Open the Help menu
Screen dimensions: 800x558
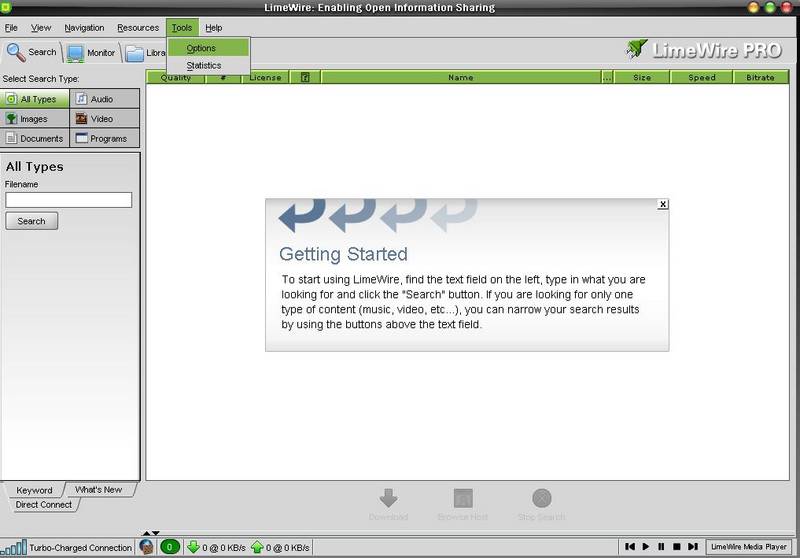[214, 28]
